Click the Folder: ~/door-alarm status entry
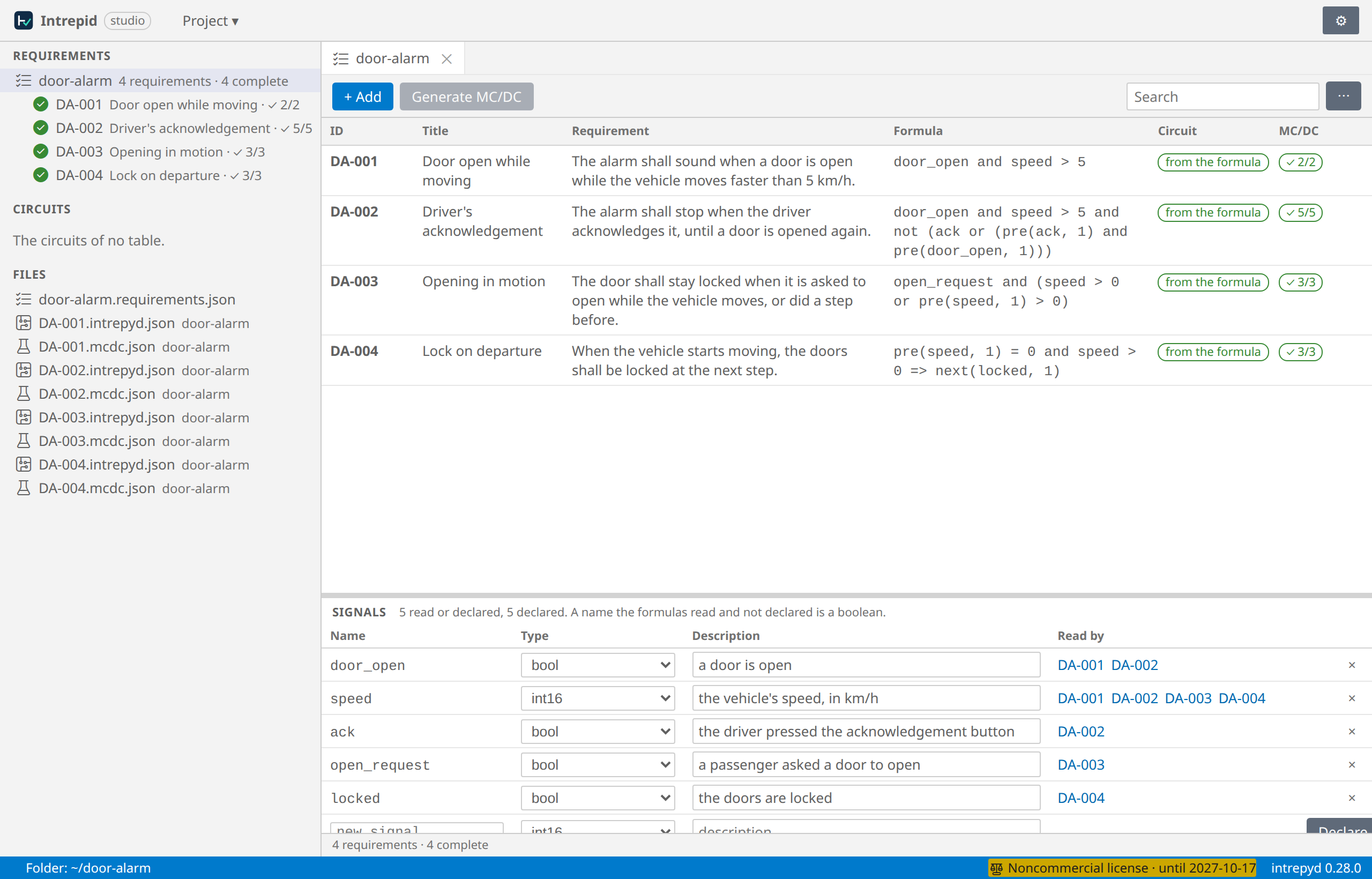This screenshot has height=879, width=1372. tap(88, 868)
